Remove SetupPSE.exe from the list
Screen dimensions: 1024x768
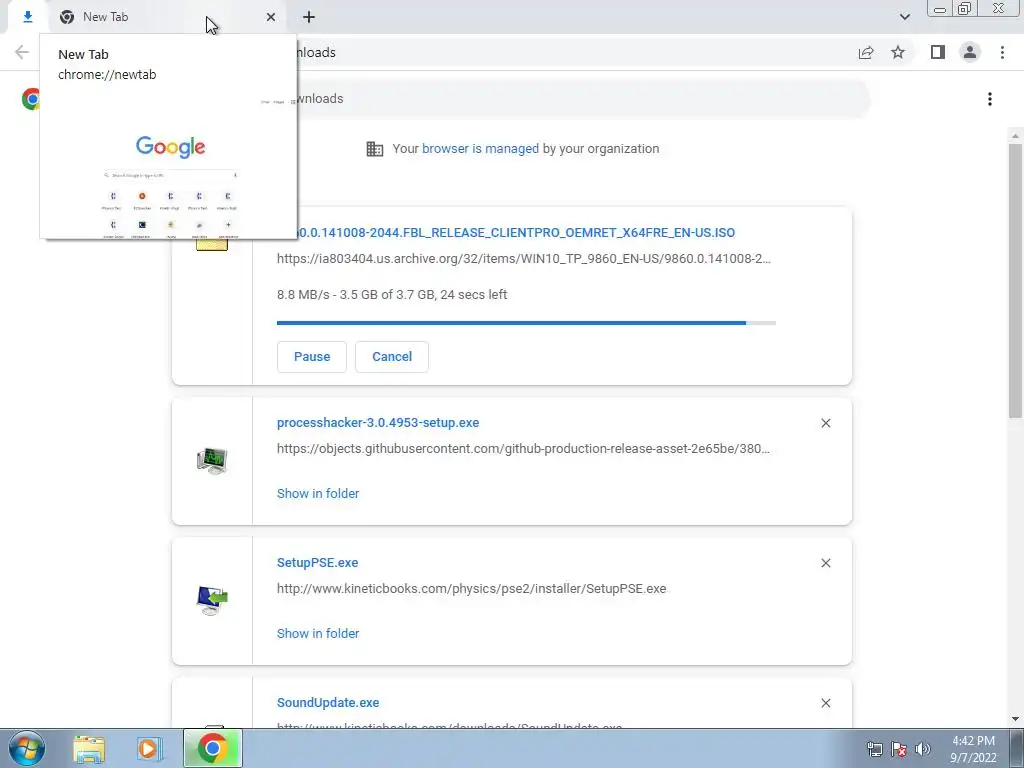(825, 563)
